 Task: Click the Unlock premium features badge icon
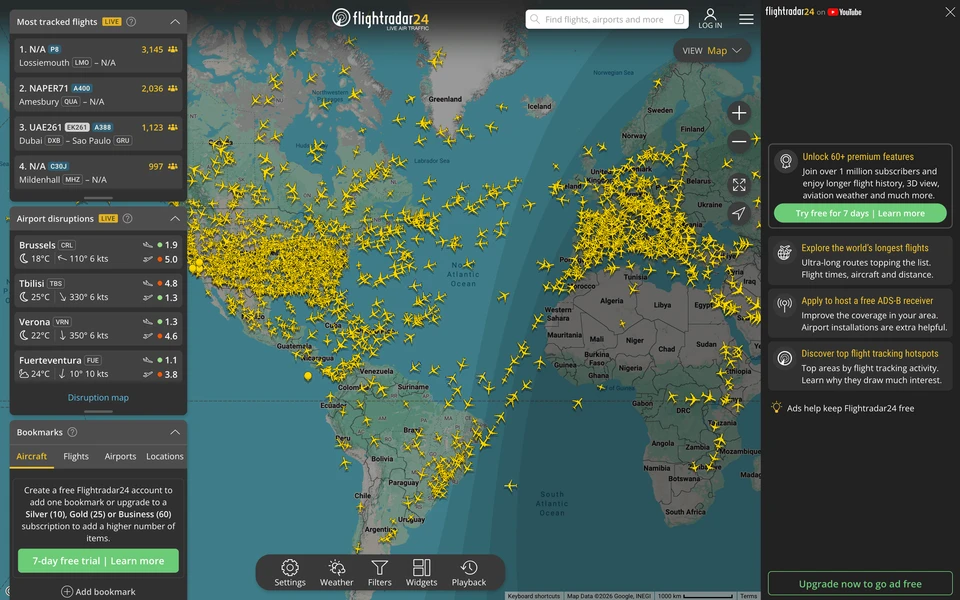pos(786,161)
